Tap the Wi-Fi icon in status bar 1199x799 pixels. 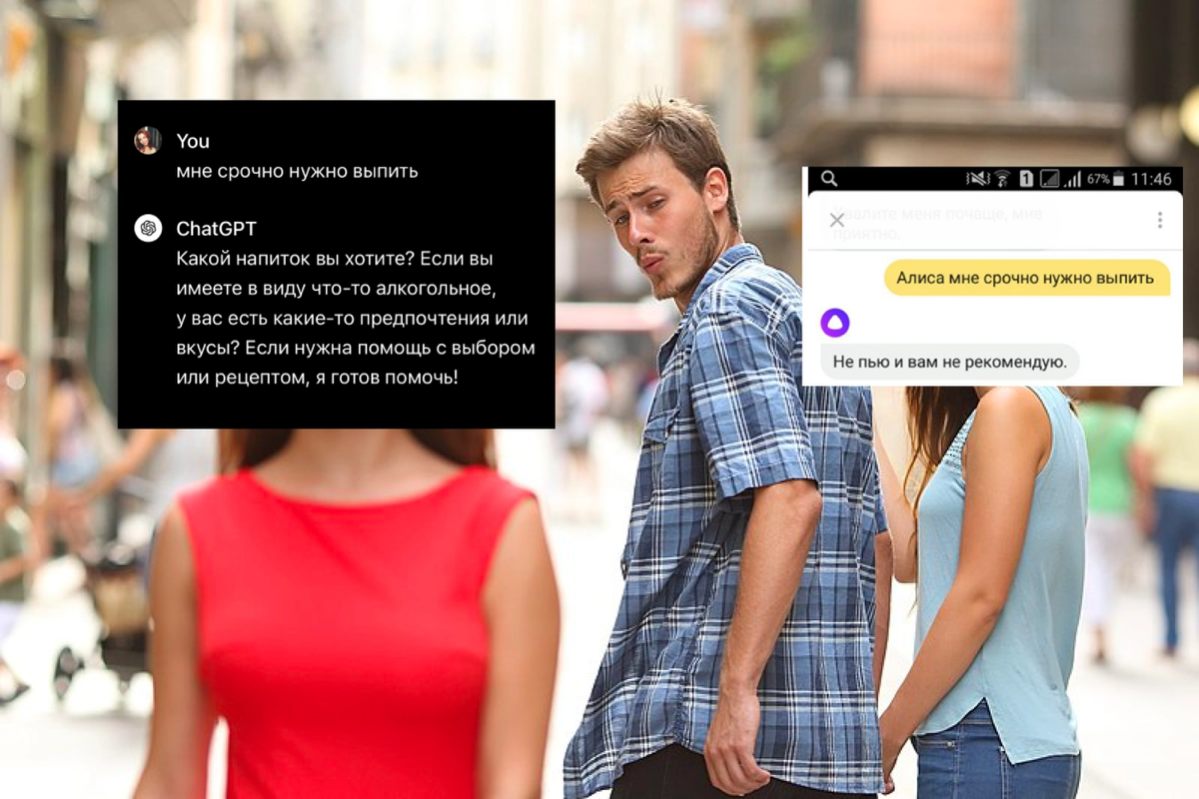tap(1002, 179)
